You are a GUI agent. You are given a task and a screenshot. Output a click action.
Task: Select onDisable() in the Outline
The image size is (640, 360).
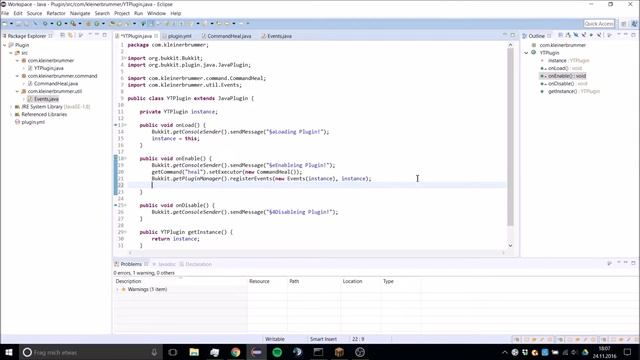(x=561, y=83)
